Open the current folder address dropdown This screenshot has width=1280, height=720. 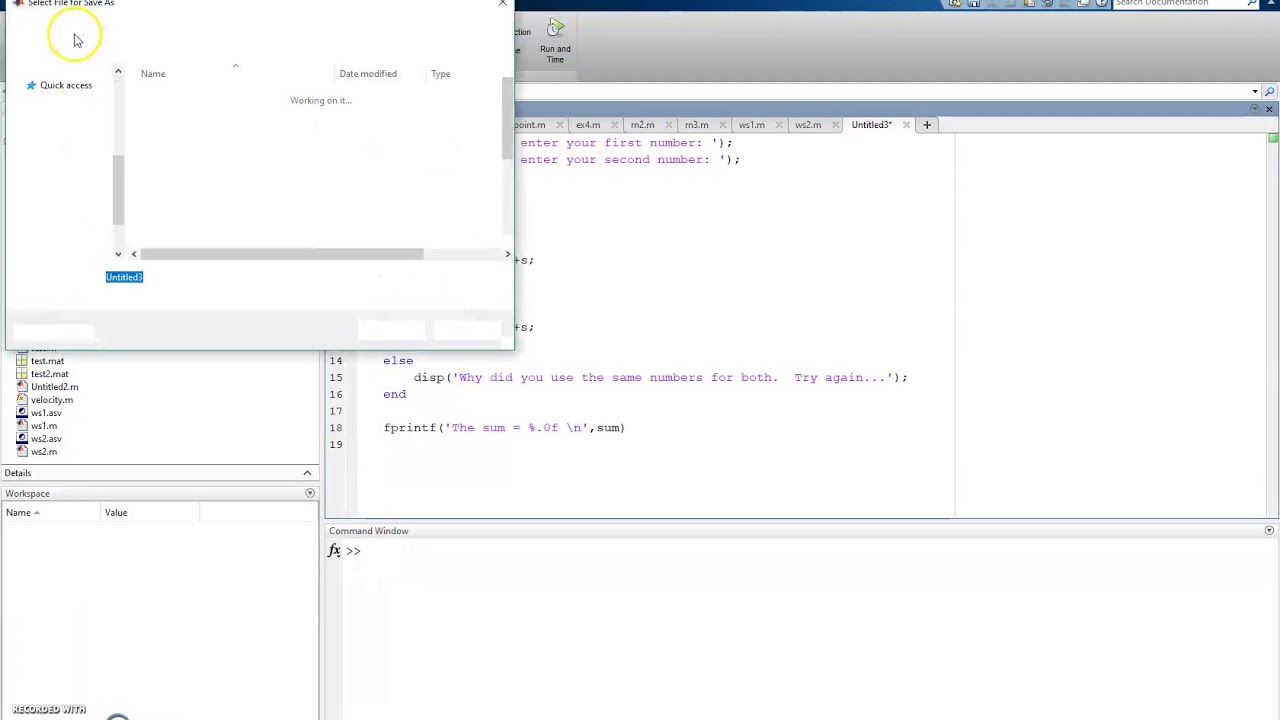click(1255, 92)
